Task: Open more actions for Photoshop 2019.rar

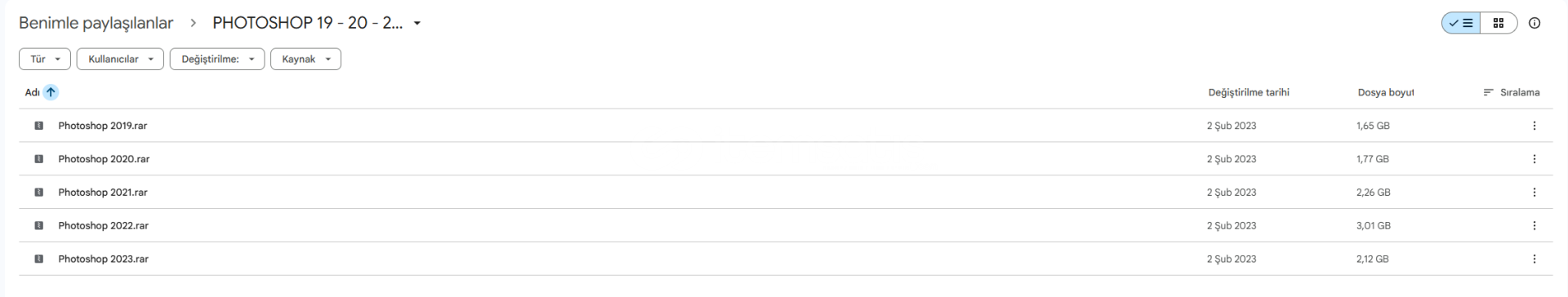Action: pyautogui.click(x=1534, y=126)
